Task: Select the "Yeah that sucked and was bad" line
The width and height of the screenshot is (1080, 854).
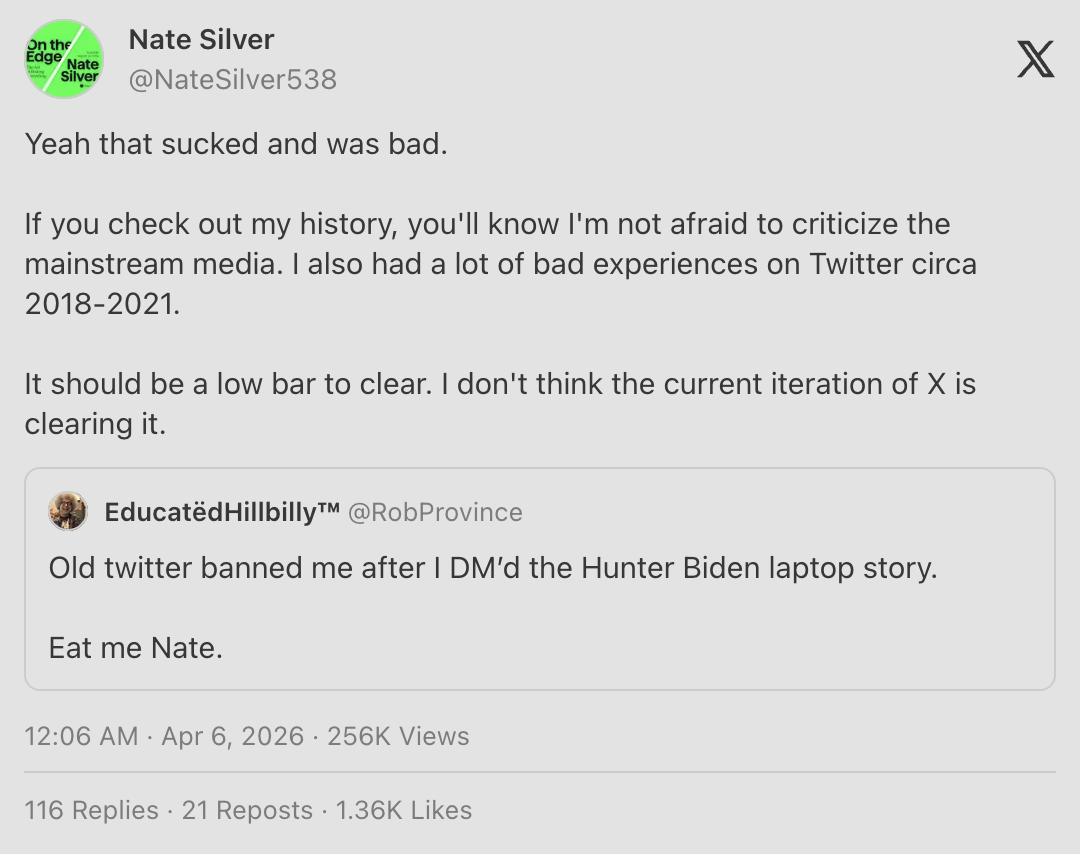Action: pos(236,144)
